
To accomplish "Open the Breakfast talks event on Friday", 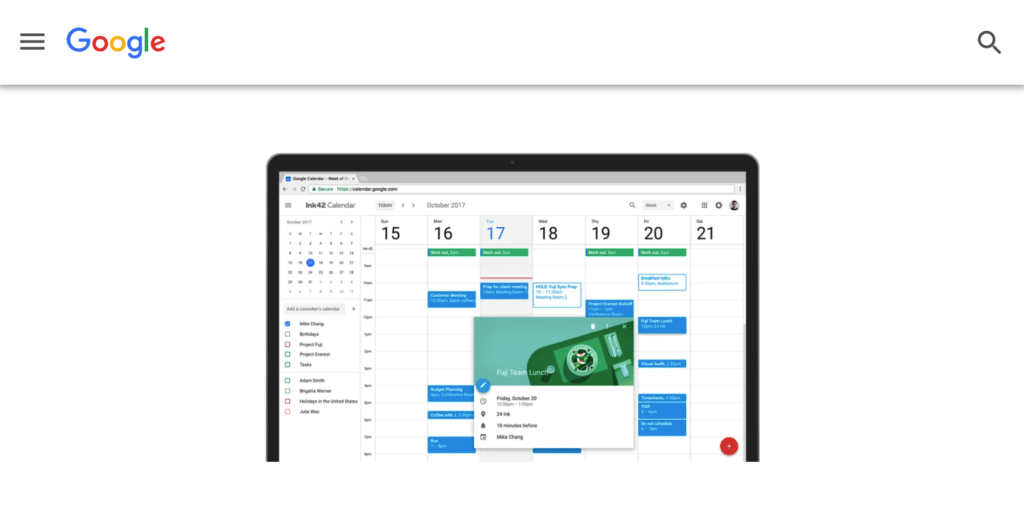I will (662, 282).
